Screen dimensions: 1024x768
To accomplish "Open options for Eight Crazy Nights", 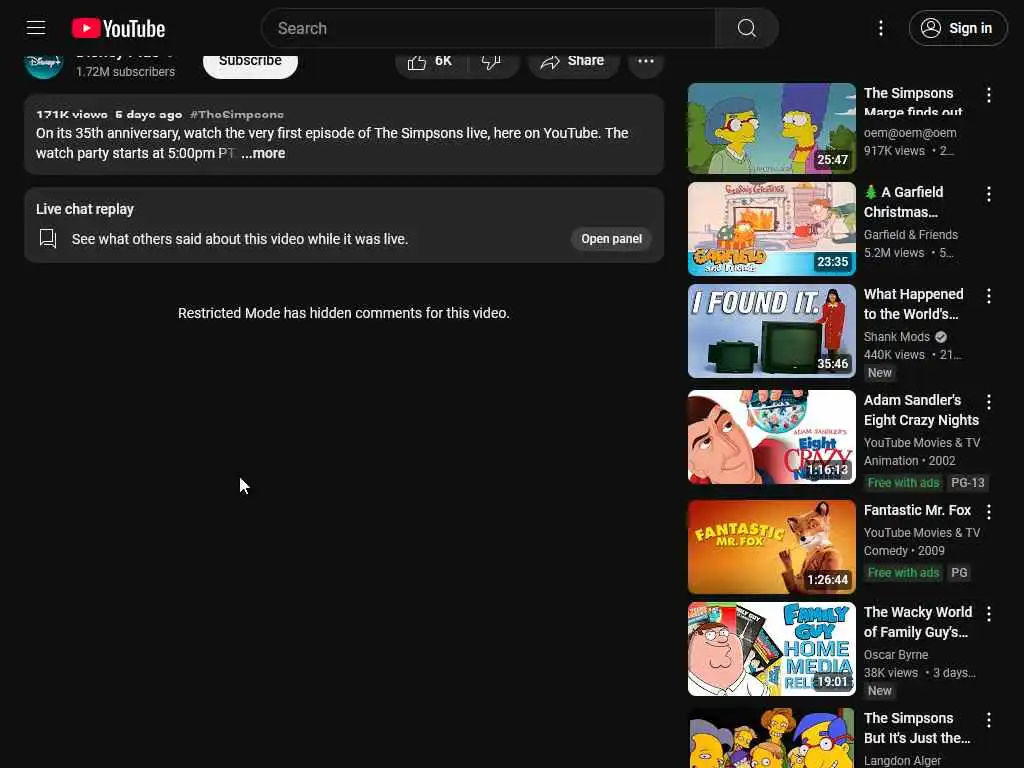I will point(989,402).
